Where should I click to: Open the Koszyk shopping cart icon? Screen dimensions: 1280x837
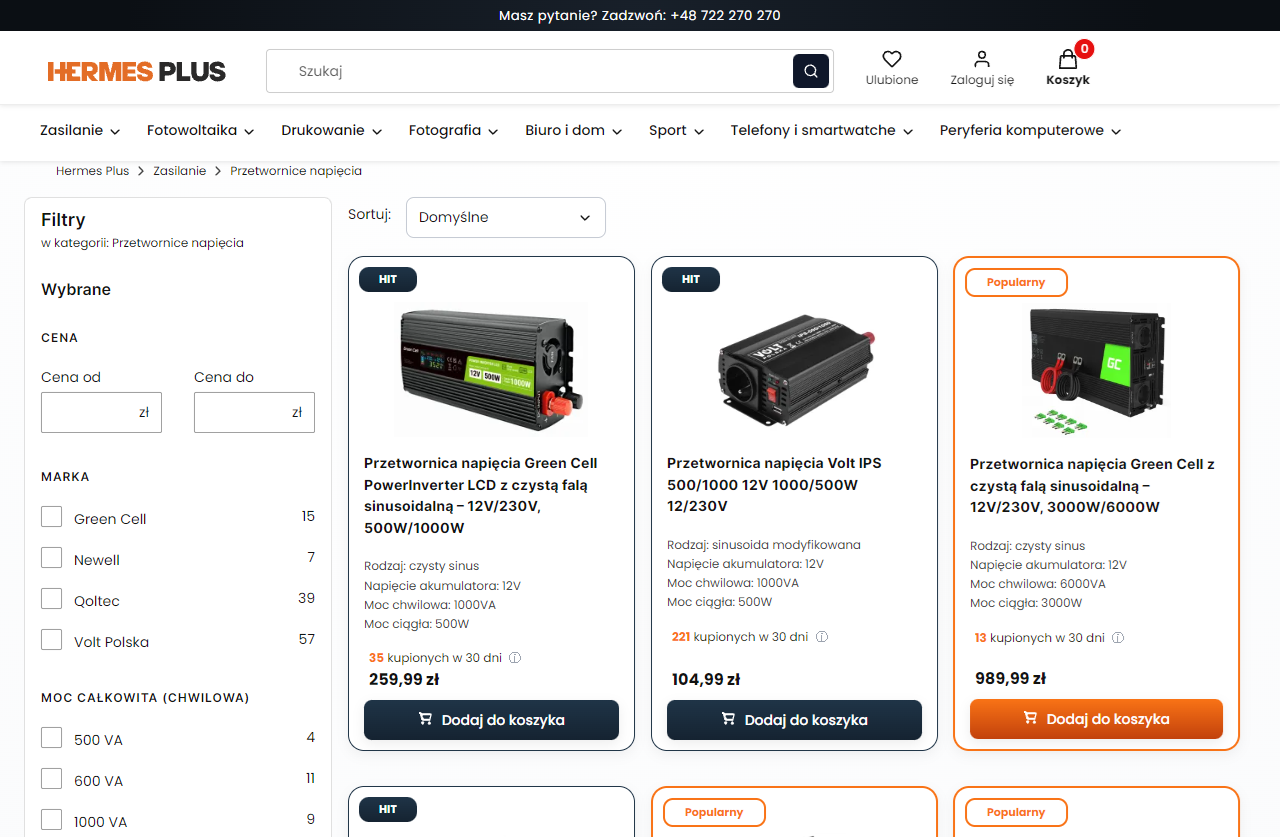pos(1068,59)
